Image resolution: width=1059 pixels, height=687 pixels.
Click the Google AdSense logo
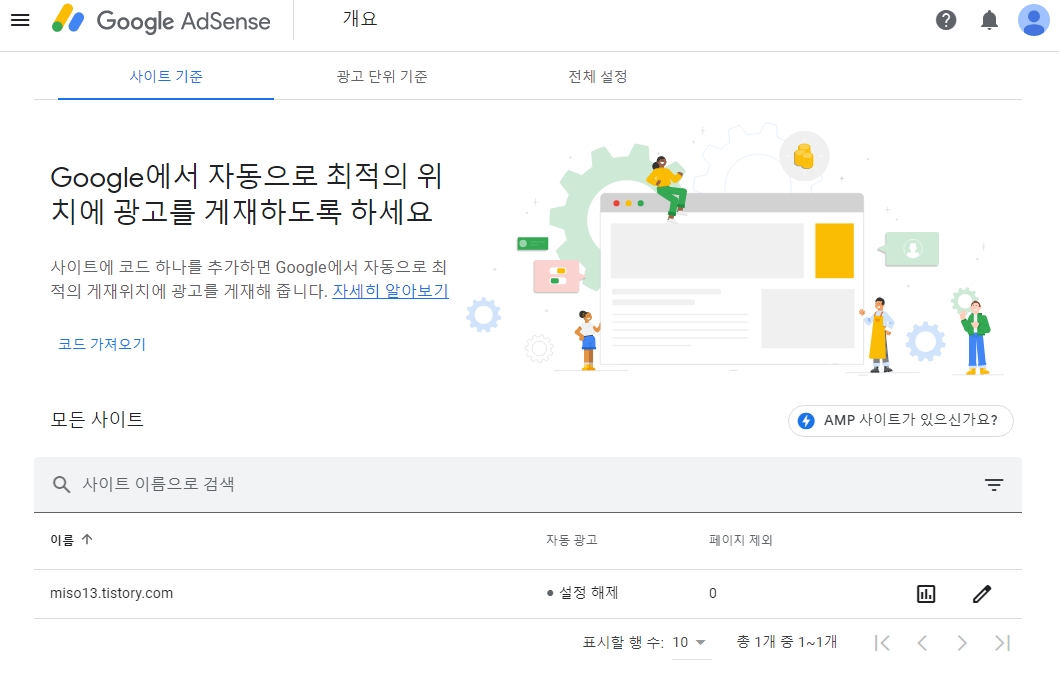(161, 20)
